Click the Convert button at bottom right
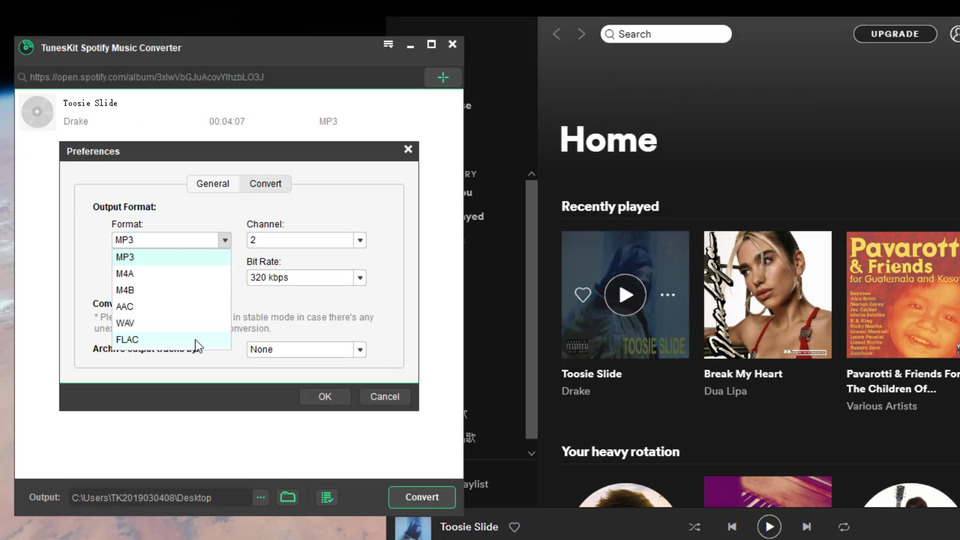 click(x=422, y=497)
